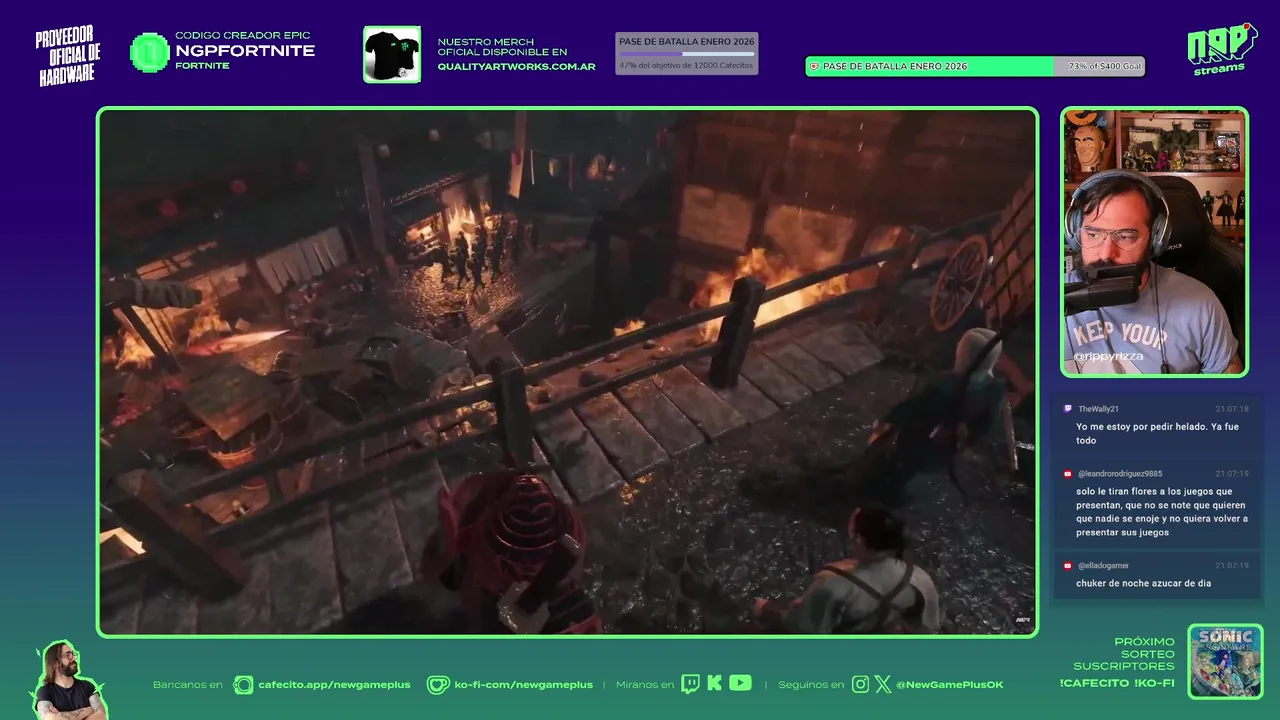Click the Ko-fi cup icon
The image size is (1280, 720).
[x=438, y=684]
